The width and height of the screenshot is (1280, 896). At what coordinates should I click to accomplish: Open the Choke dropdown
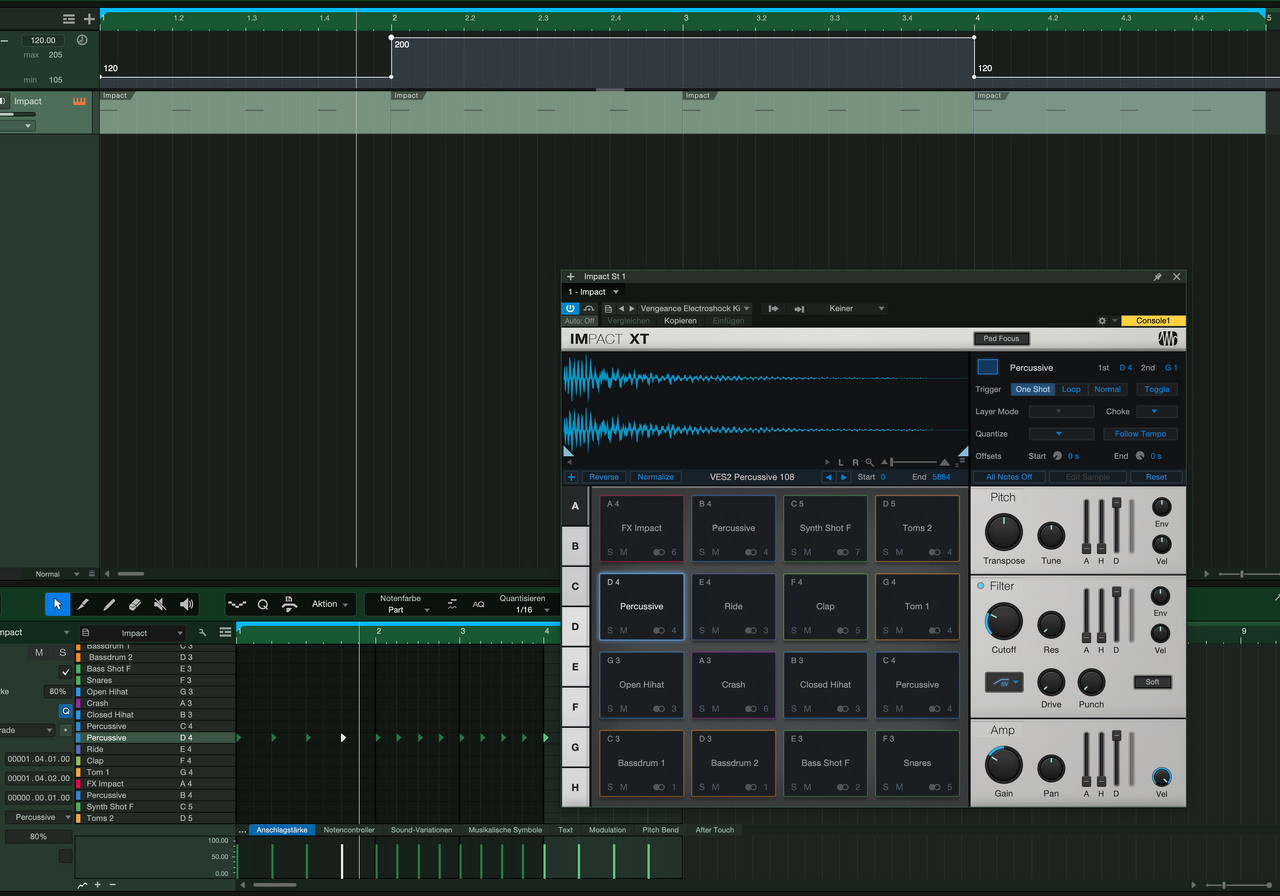coord(1156,411)
